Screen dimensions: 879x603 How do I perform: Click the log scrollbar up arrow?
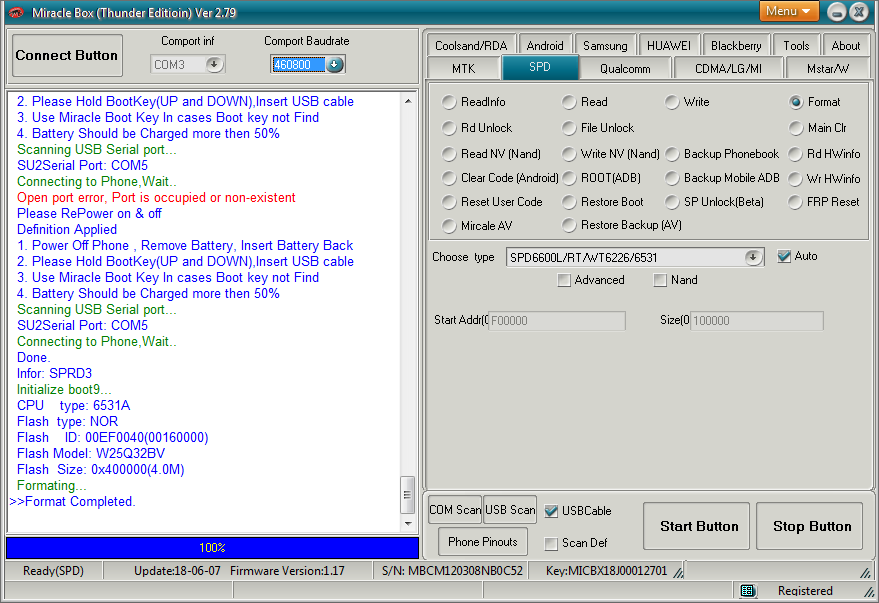(x=408, y=101)
